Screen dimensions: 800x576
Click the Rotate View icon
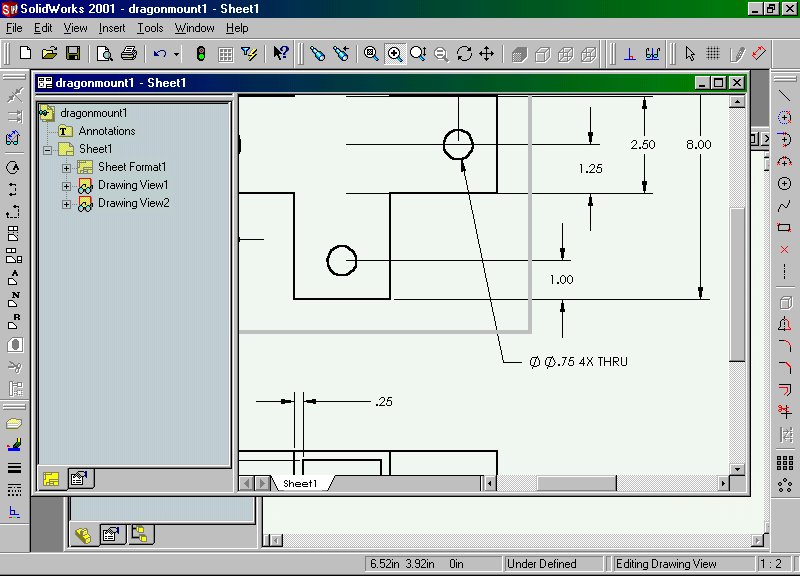click(x=464, y=53)
